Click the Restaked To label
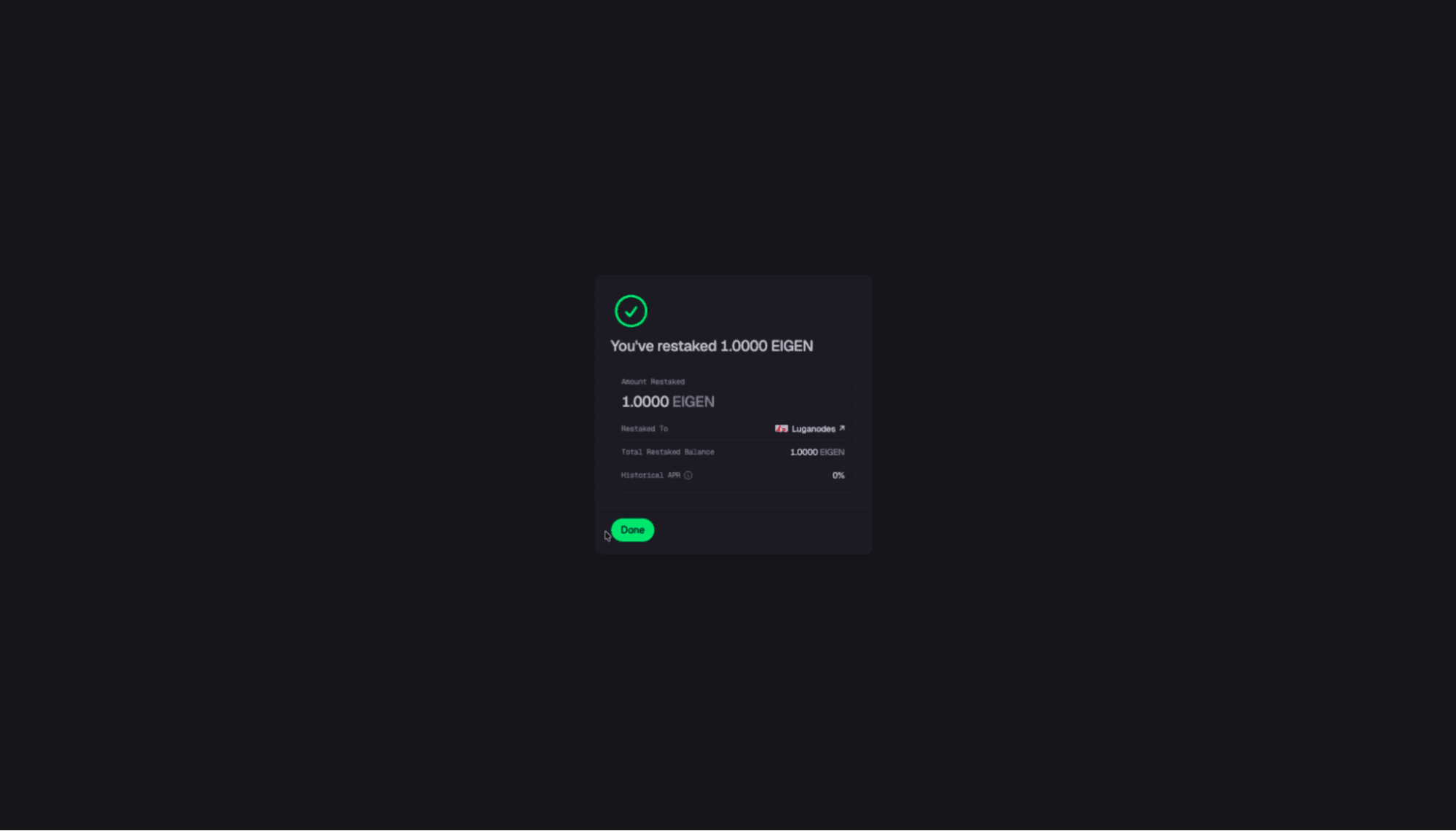 pyautogui.click(x=645, y=429)
